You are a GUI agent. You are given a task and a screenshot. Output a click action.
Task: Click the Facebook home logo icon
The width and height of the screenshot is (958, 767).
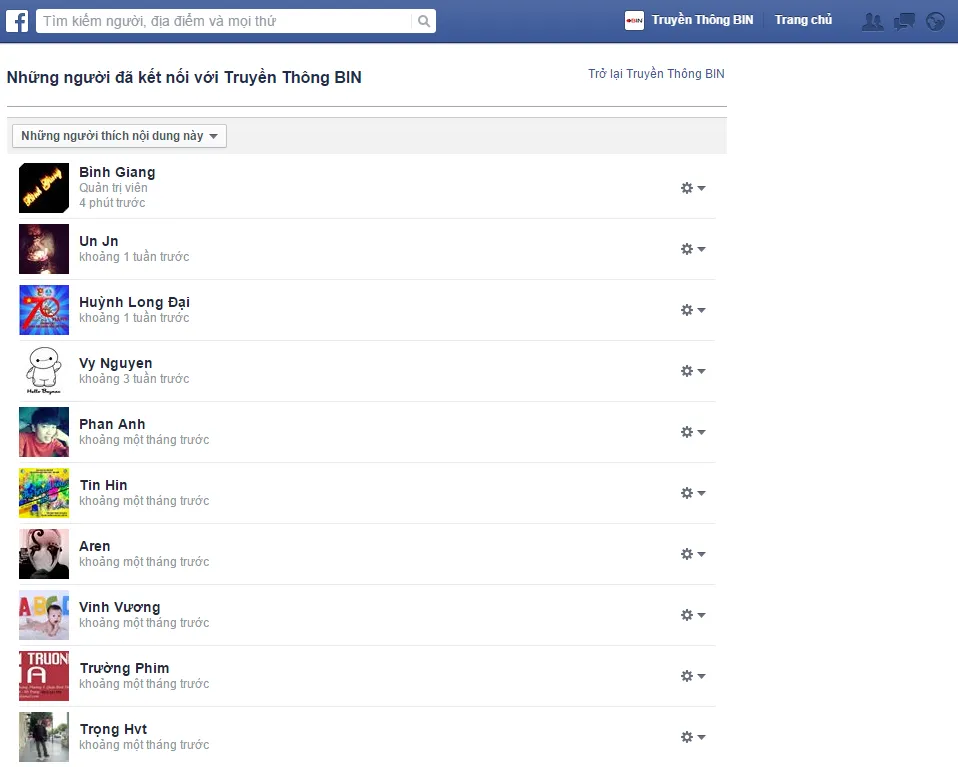click(16, 19)
